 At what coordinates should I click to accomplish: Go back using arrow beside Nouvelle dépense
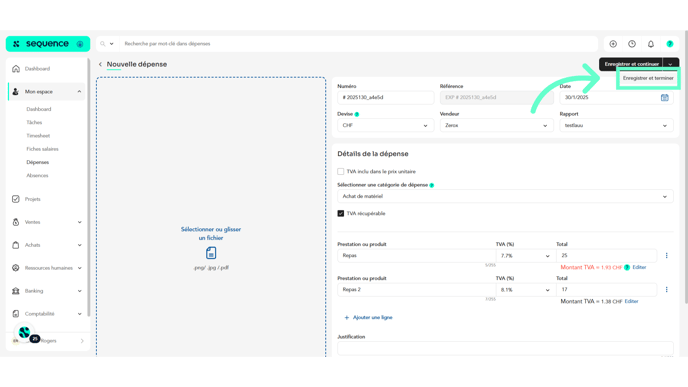point(100,64)
